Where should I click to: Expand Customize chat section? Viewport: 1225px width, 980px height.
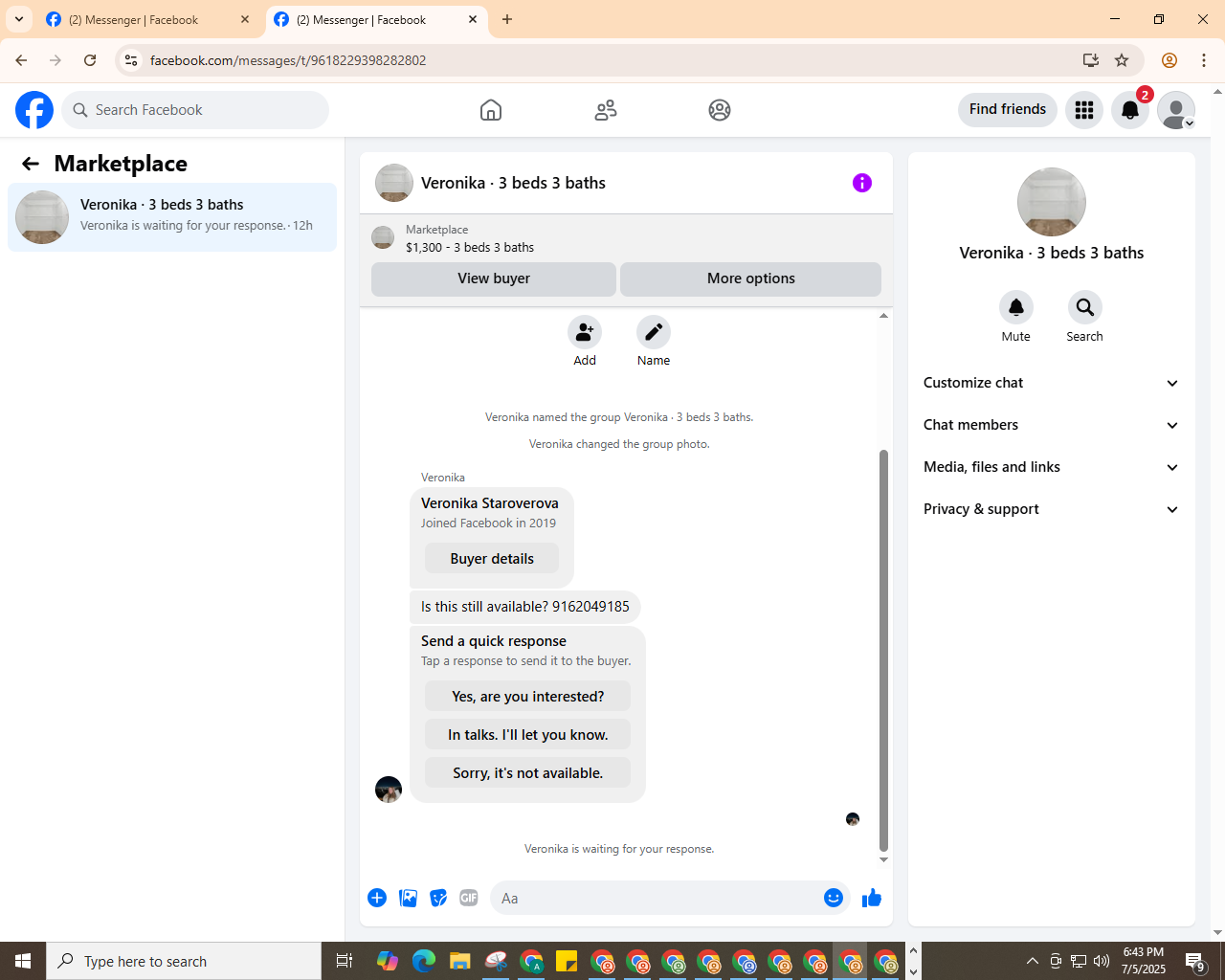coord(1052,383)
